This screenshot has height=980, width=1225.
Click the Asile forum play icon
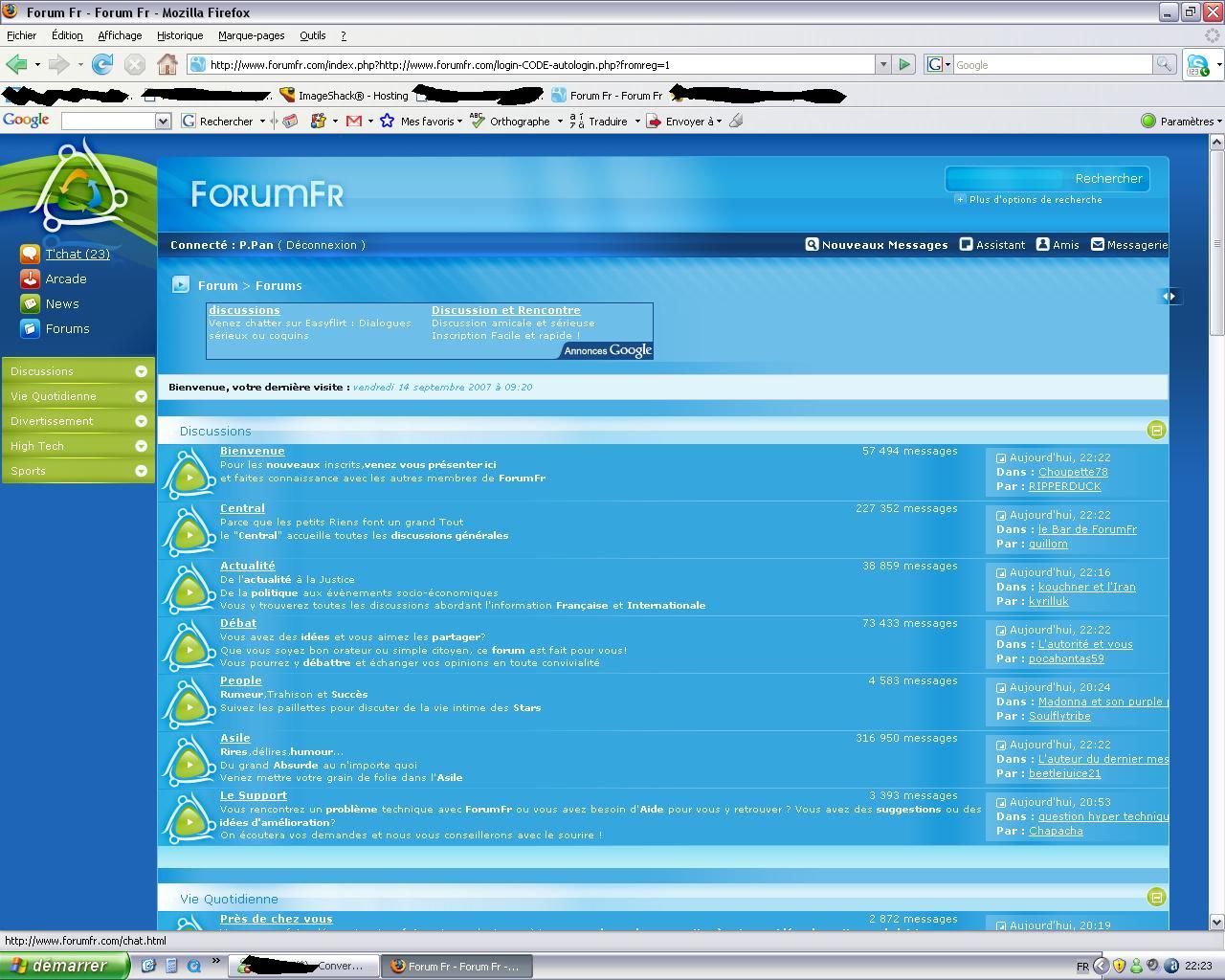tap(189, 763)
